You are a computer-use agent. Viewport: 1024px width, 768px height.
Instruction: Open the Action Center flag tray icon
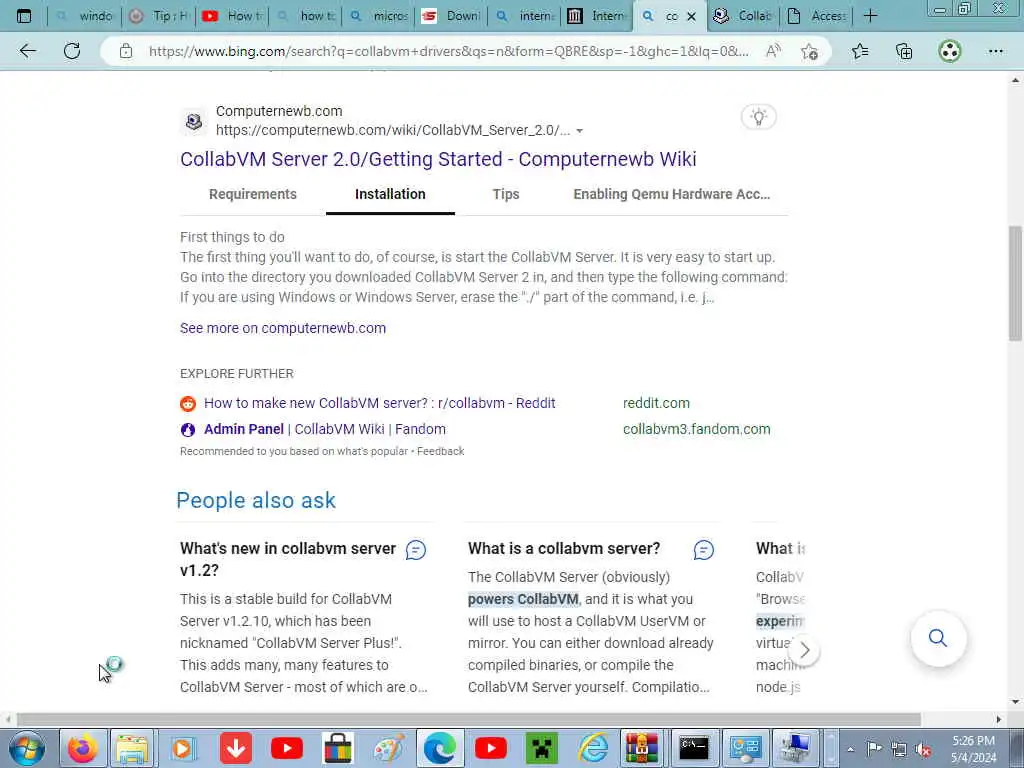click(x=874, y=749)
